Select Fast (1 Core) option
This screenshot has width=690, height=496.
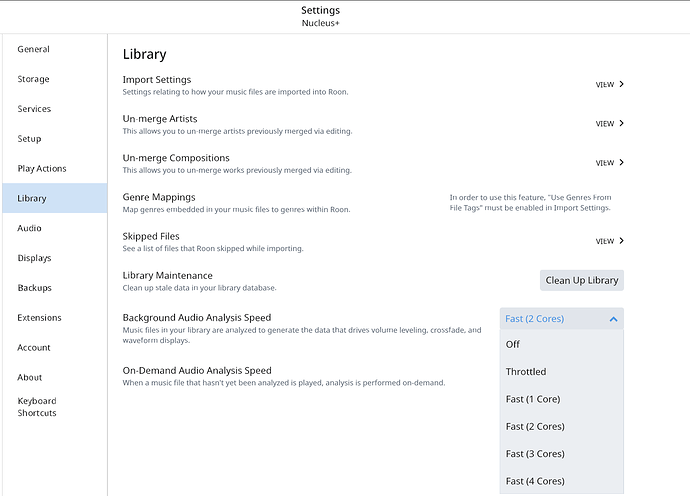pyautogui.click(x=562, y=399)
